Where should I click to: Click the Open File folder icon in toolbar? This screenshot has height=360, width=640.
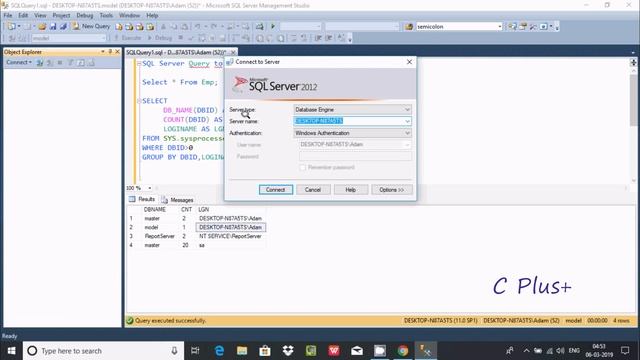click(x=42, y=27)
